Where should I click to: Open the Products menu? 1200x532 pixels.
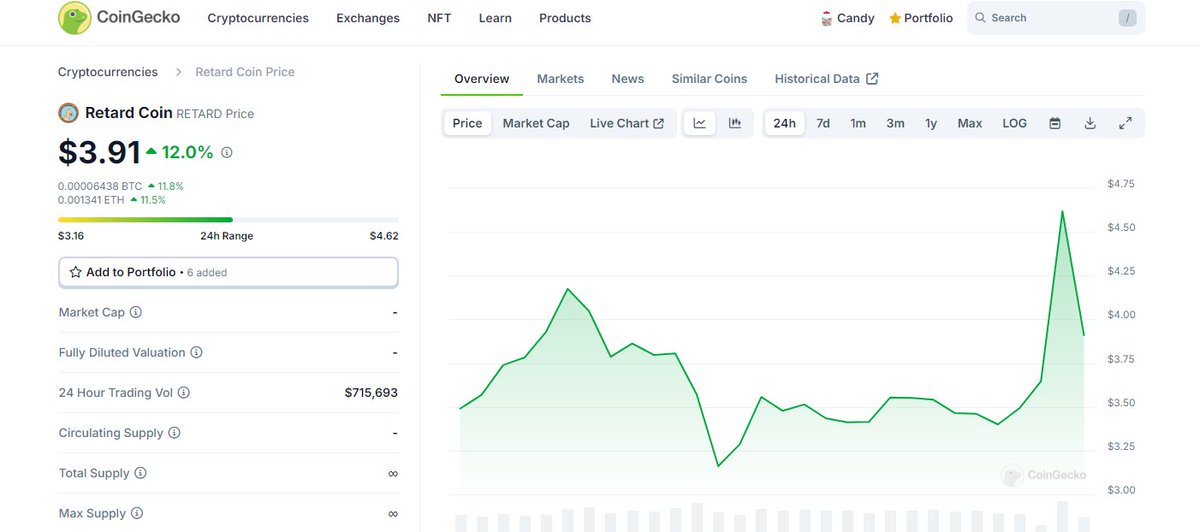point(565,18)
